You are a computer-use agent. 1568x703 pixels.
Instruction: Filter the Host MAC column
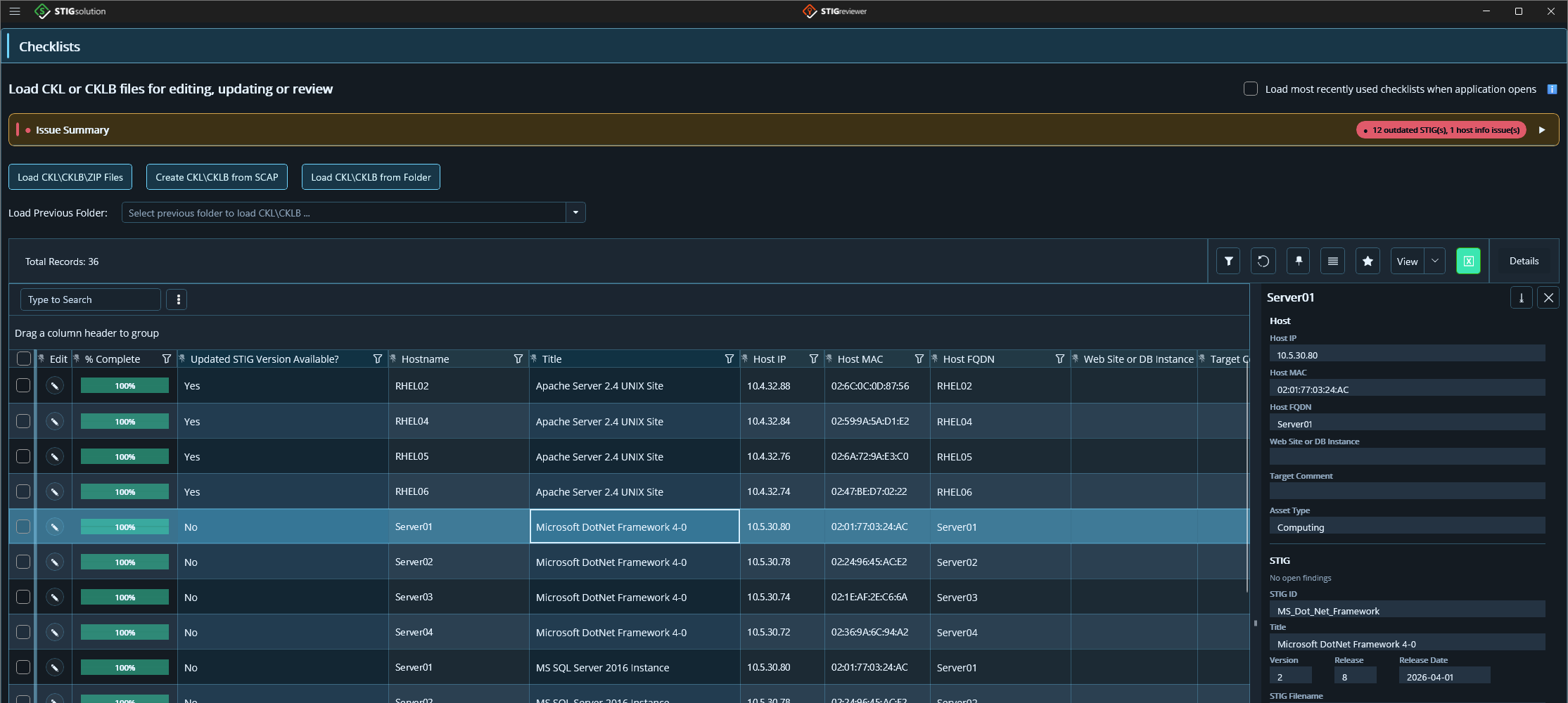[919, 359]
